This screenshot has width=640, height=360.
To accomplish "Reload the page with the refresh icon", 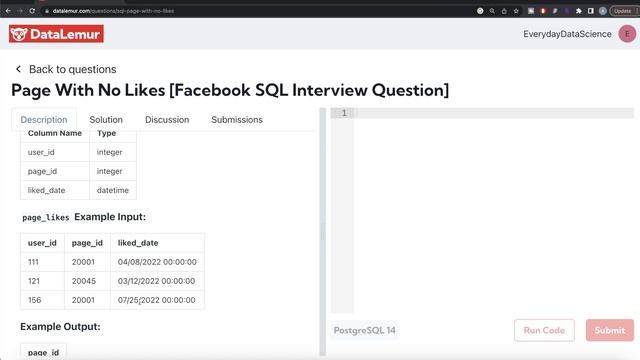I will tap(32, 11).
